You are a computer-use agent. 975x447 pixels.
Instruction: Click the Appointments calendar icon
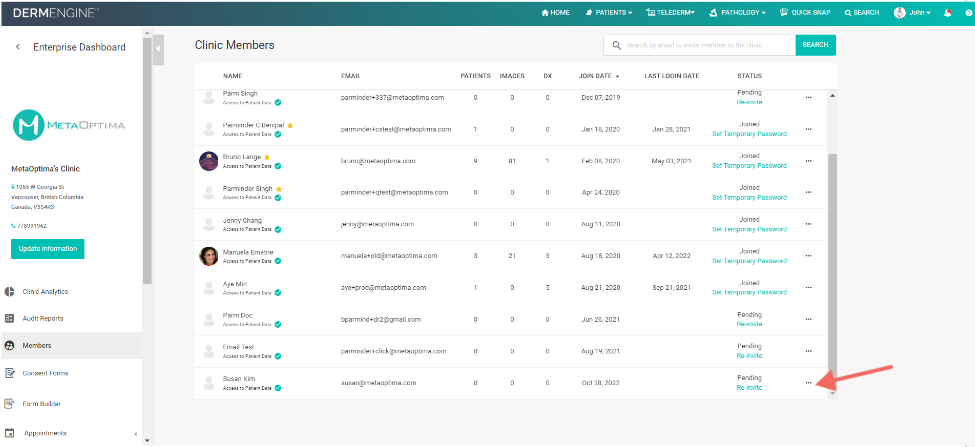9,433
